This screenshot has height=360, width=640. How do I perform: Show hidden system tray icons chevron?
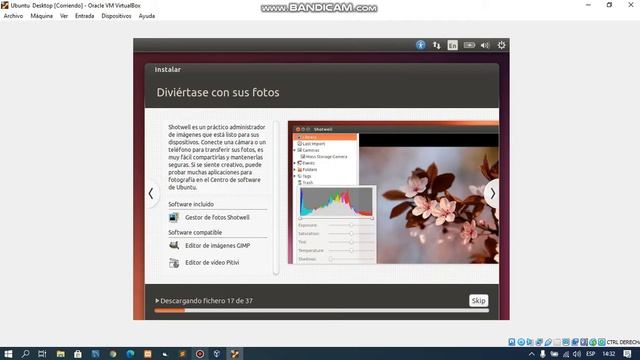tap(531, 354)
